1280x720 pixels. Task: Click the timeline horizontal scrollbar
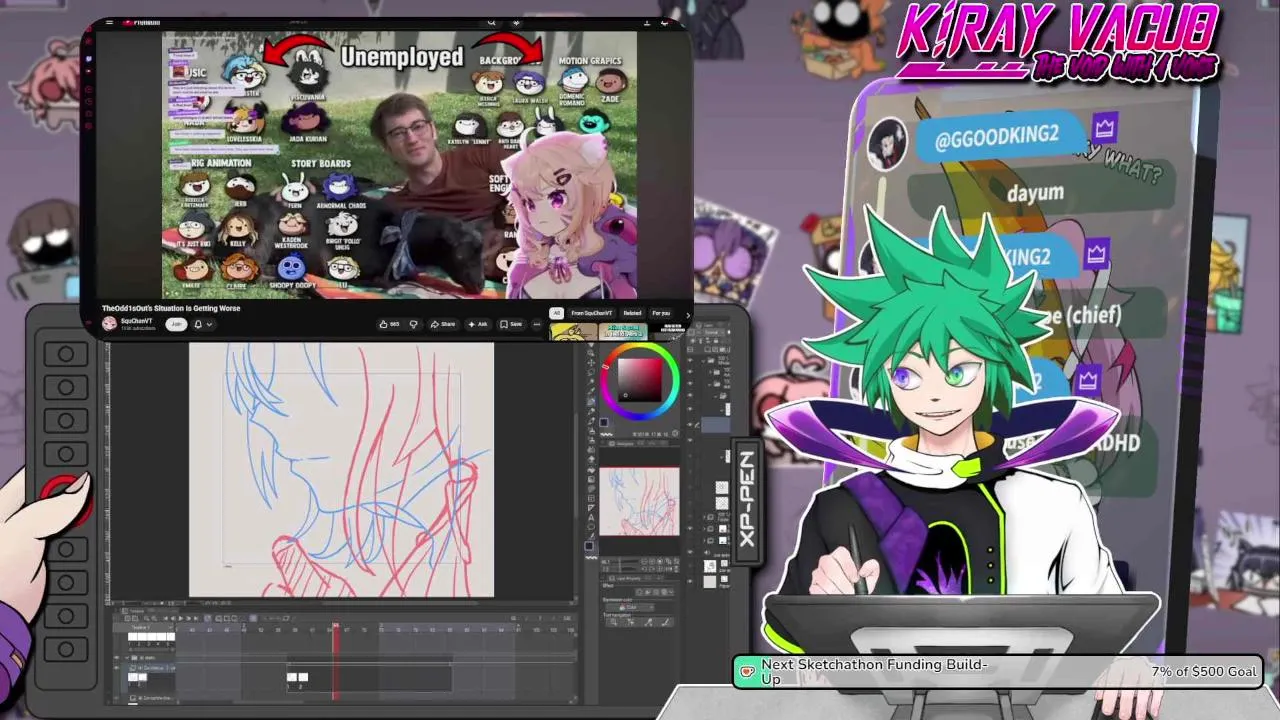[x=270, y=702]
